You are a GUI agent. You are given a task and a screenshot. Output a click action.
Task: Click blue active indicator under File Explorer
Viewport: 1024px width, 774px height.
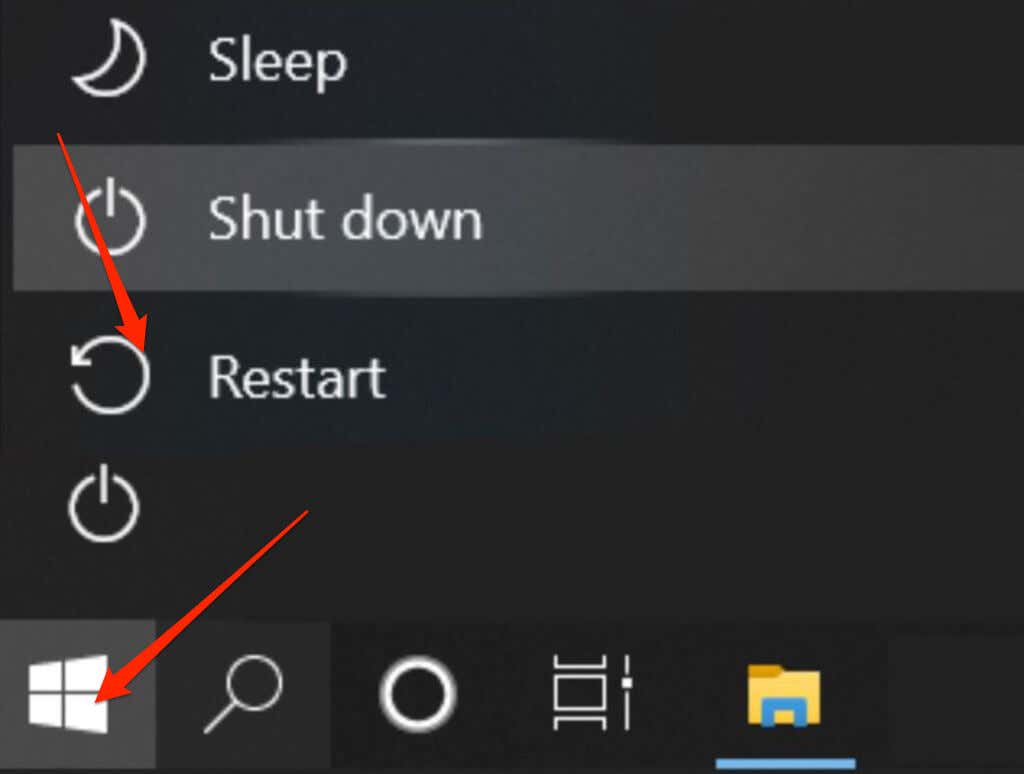coord(786,764)
